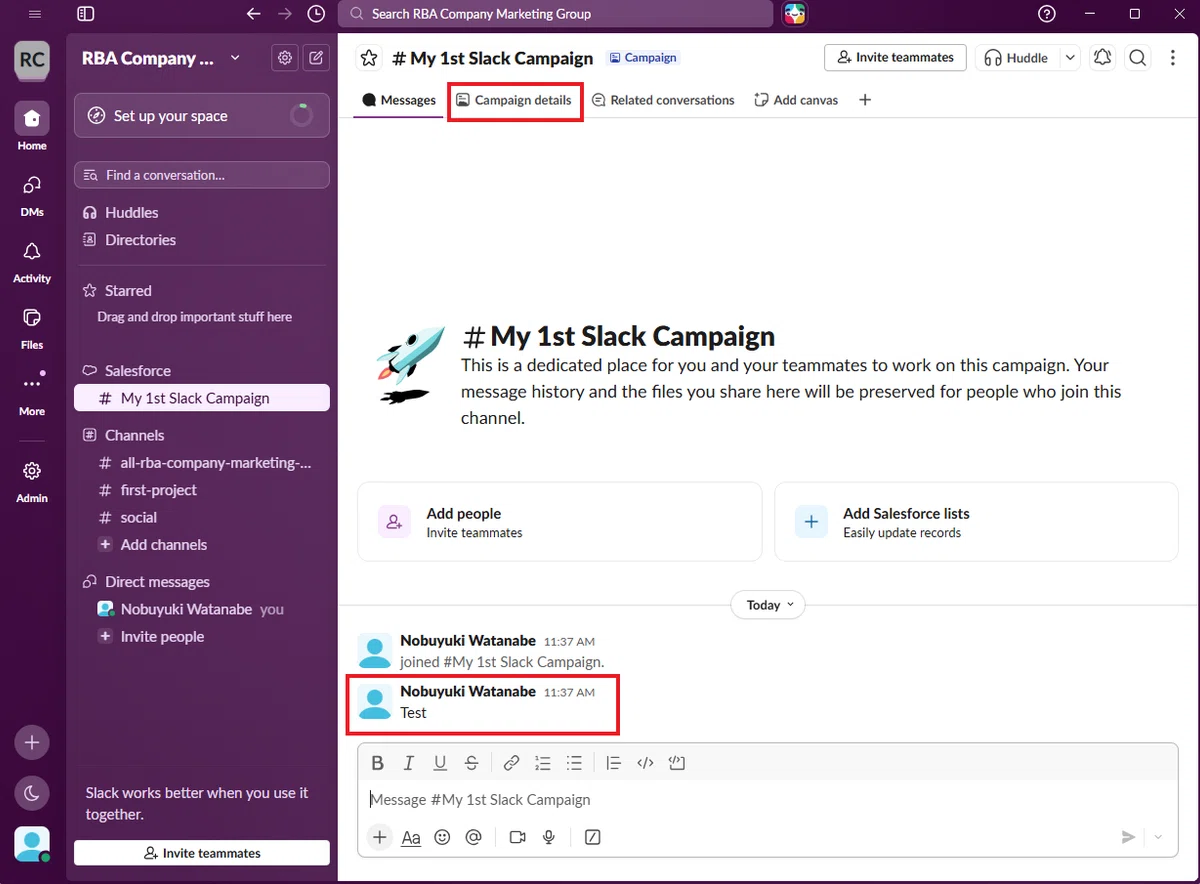This screenshot has width=1200, height=884.
Task: Search in channel with the magnifier icon
Action: coord(1137,58)
